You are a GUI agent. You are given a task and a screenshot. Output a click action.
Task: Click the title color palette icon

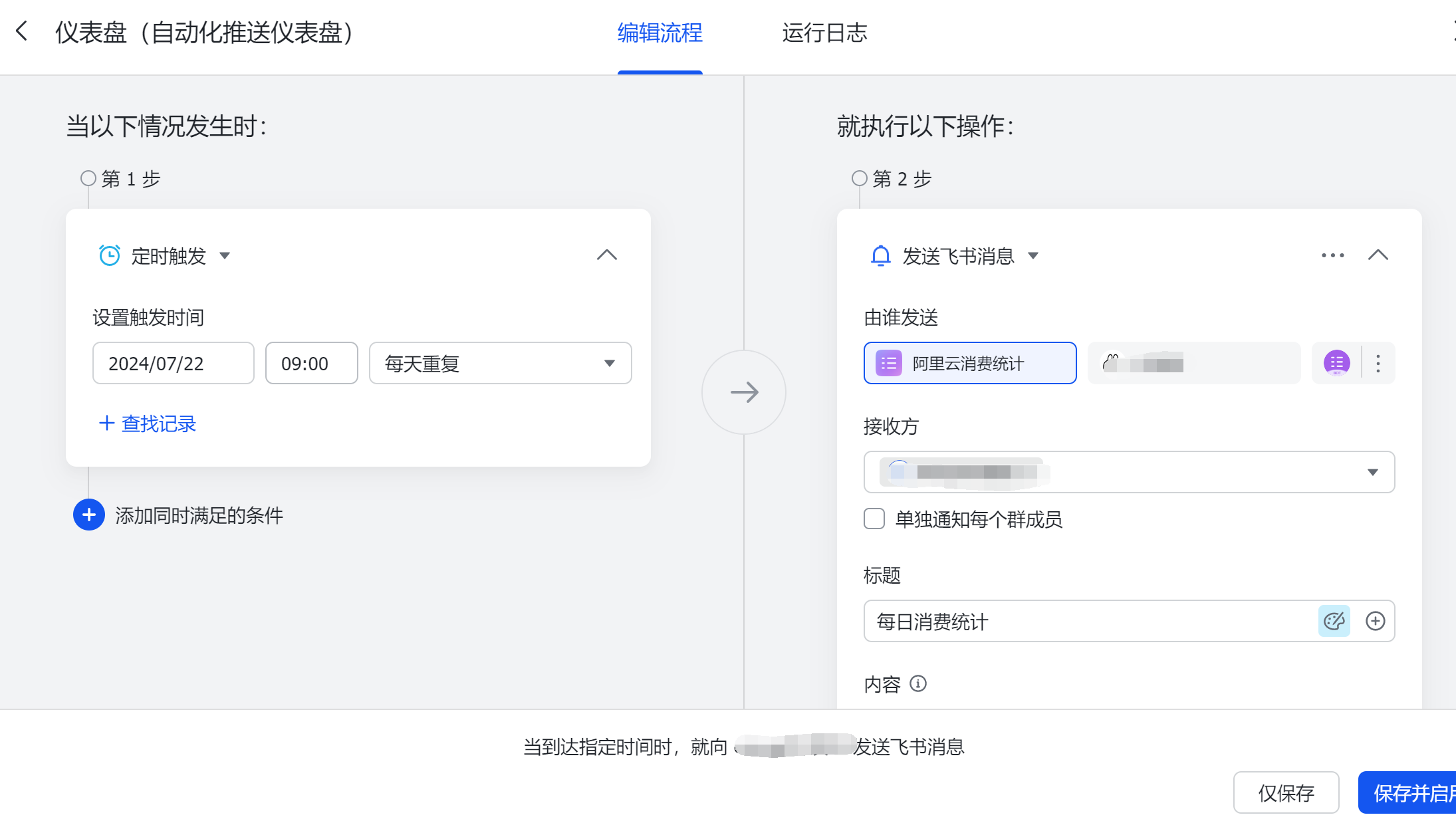tap(1334, 621)
